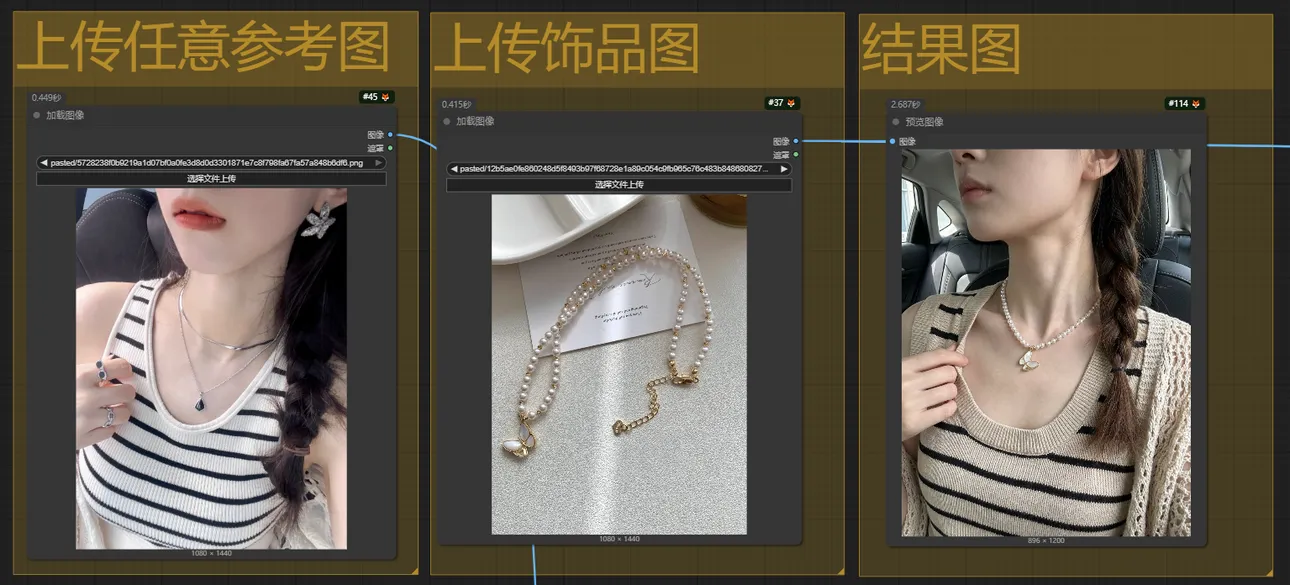The width and height of the screenshot is (1290, 585).
Task: Click the 图像 output port of node #45
Action: point(390,135)
